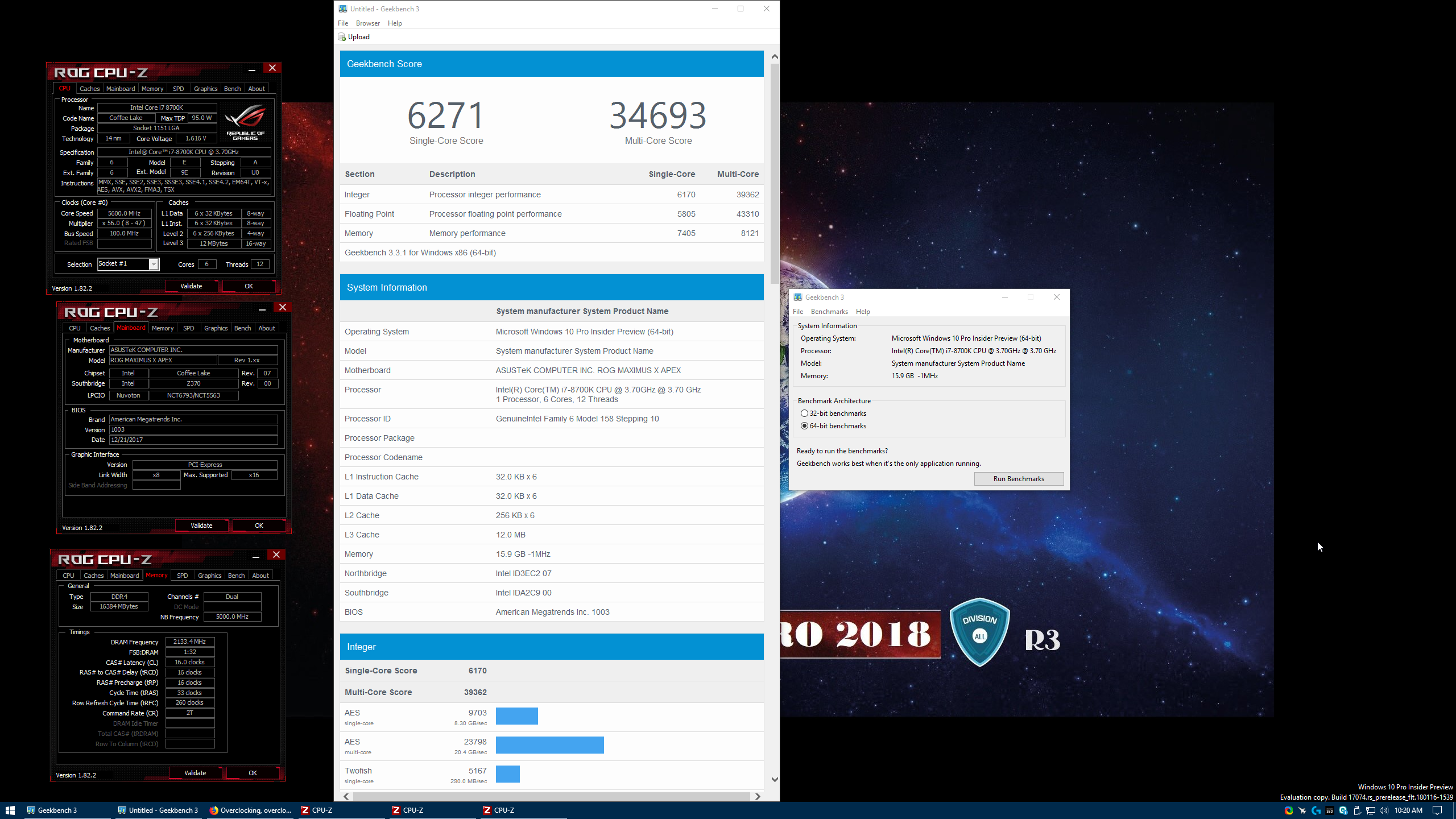The width and height of the screenshot is (1456, 819).
Task: Open Help menu in small Geekbench dialog
Action: click(863, 312)
